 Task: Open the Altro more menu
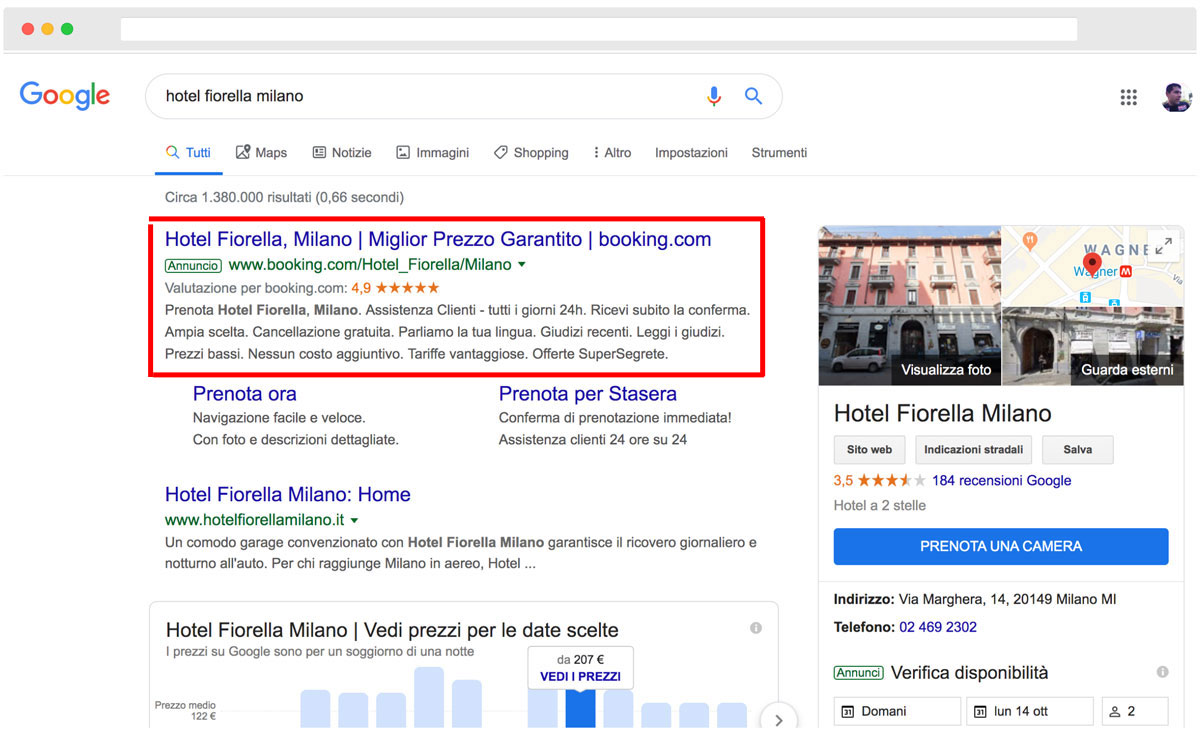click(x=612, y=153)
